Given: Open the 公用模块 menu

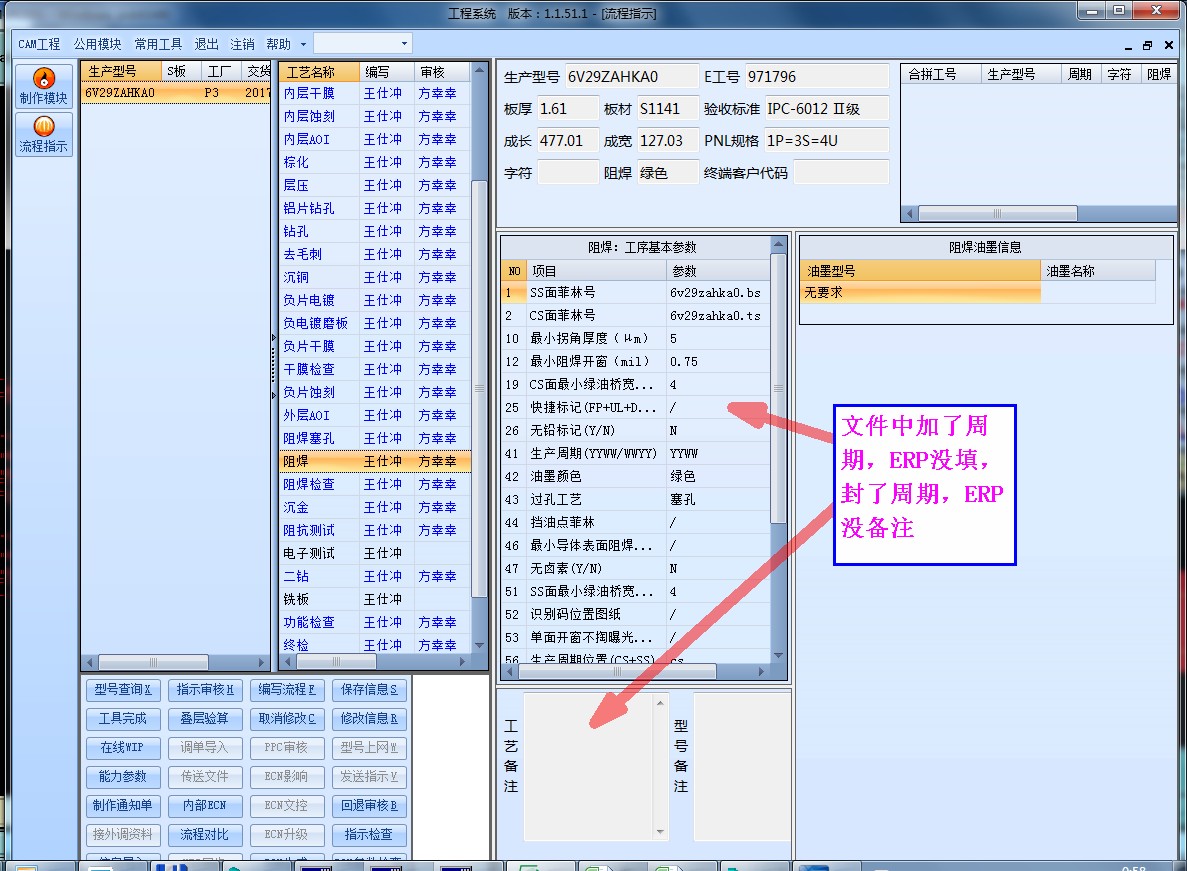Looking at the screenshot, I should click(98, 44).
